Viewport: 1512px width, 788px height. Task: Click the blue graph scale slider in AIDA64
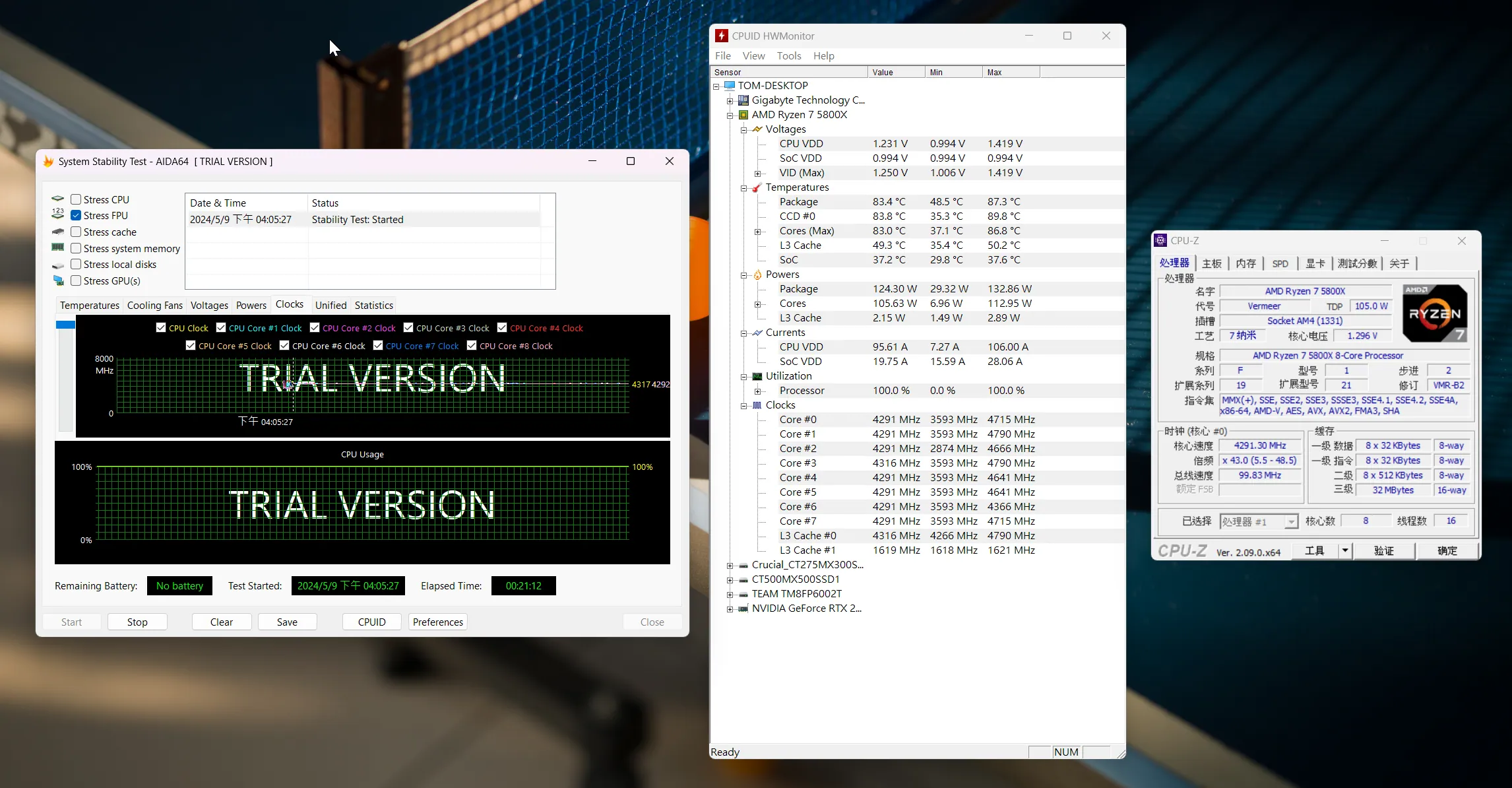(65, 325)
